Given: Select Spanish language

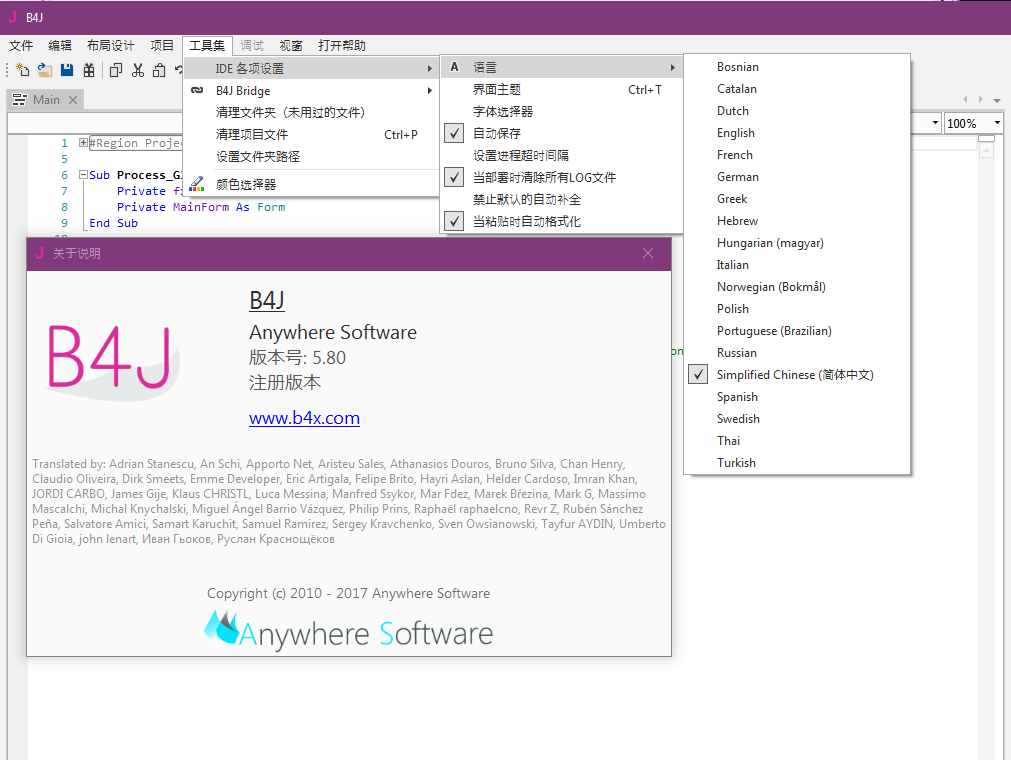Looking at the screenshot, I should (797, 396).
